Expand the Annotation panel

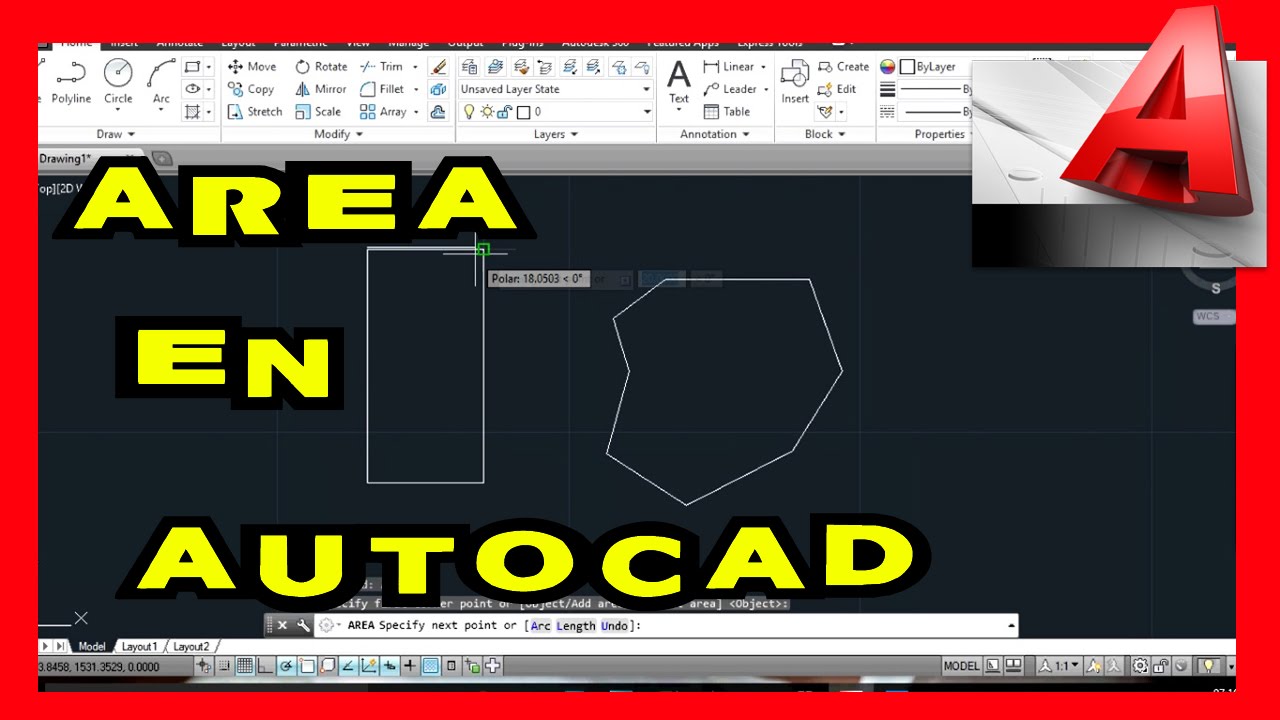pos(715,134)
